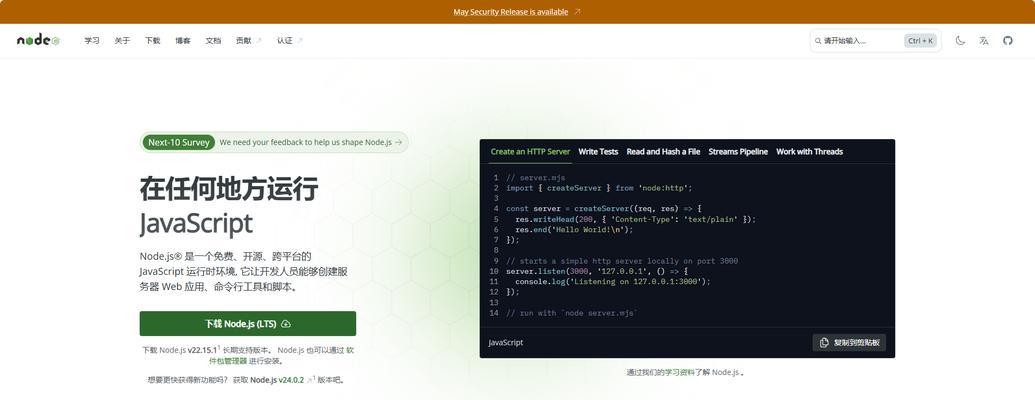Open the 学习 navigation item
The height and width of the screenshot is (400, 1035).
pyautogui.click(x=92, y=41)
